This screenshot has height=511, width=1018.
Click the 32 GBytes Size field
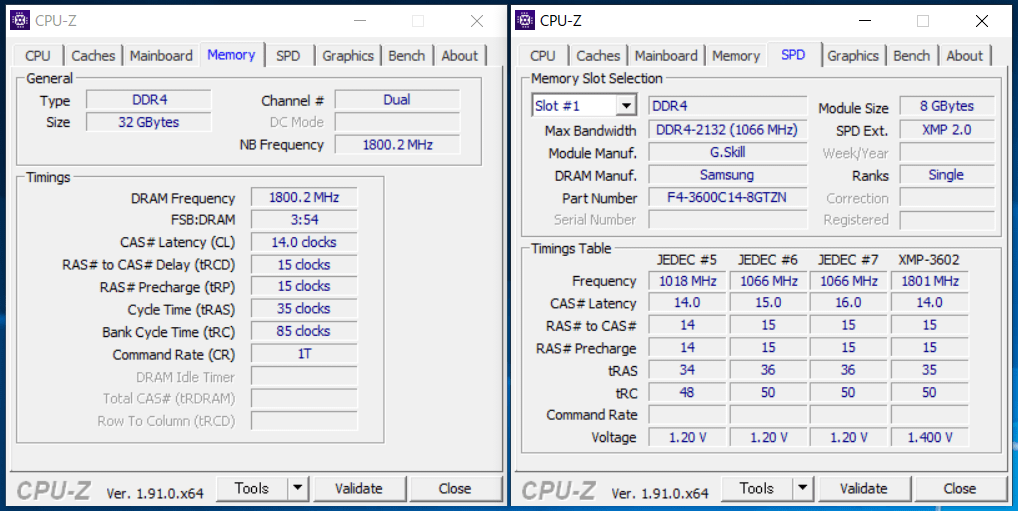click(149, 122)
